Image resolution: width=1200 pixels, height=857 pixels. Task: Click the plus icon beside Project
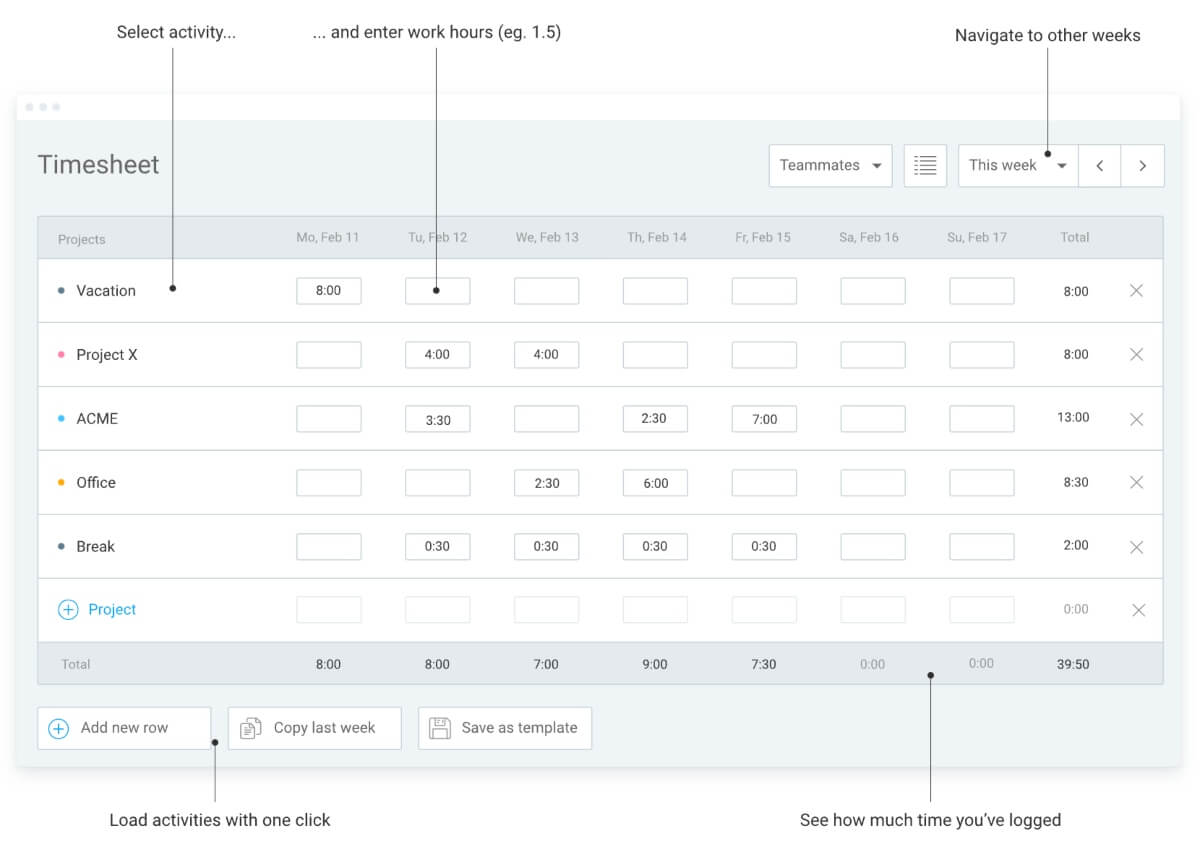coord(68,610)
